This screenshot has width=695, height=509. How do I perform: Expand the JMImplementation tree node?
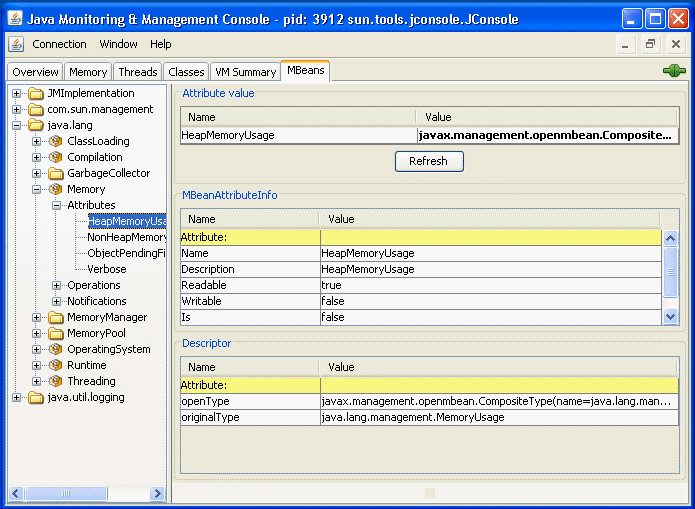tap(17, 93)
